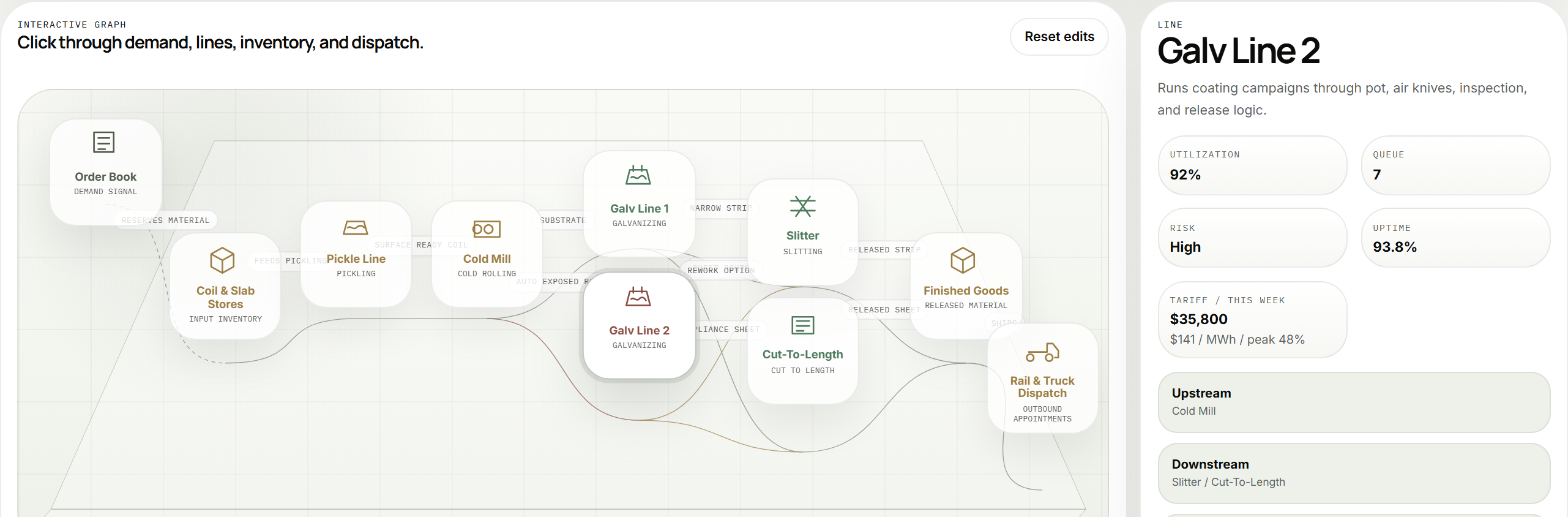Click the Rail & Truck Dispatch vehicle icon
The height and width of the screenshot is (517, 1568).
(1042, 353)
